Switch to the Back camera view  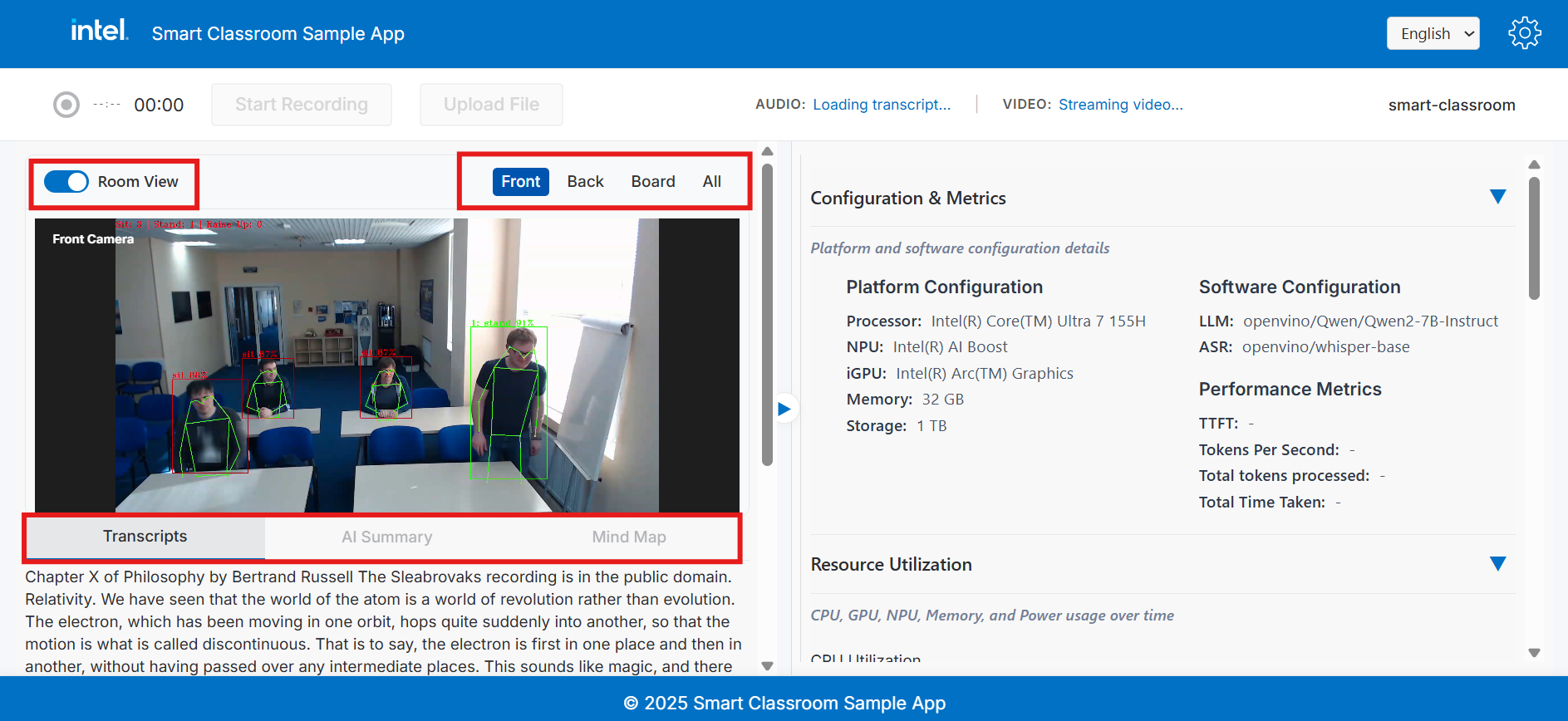585,182
